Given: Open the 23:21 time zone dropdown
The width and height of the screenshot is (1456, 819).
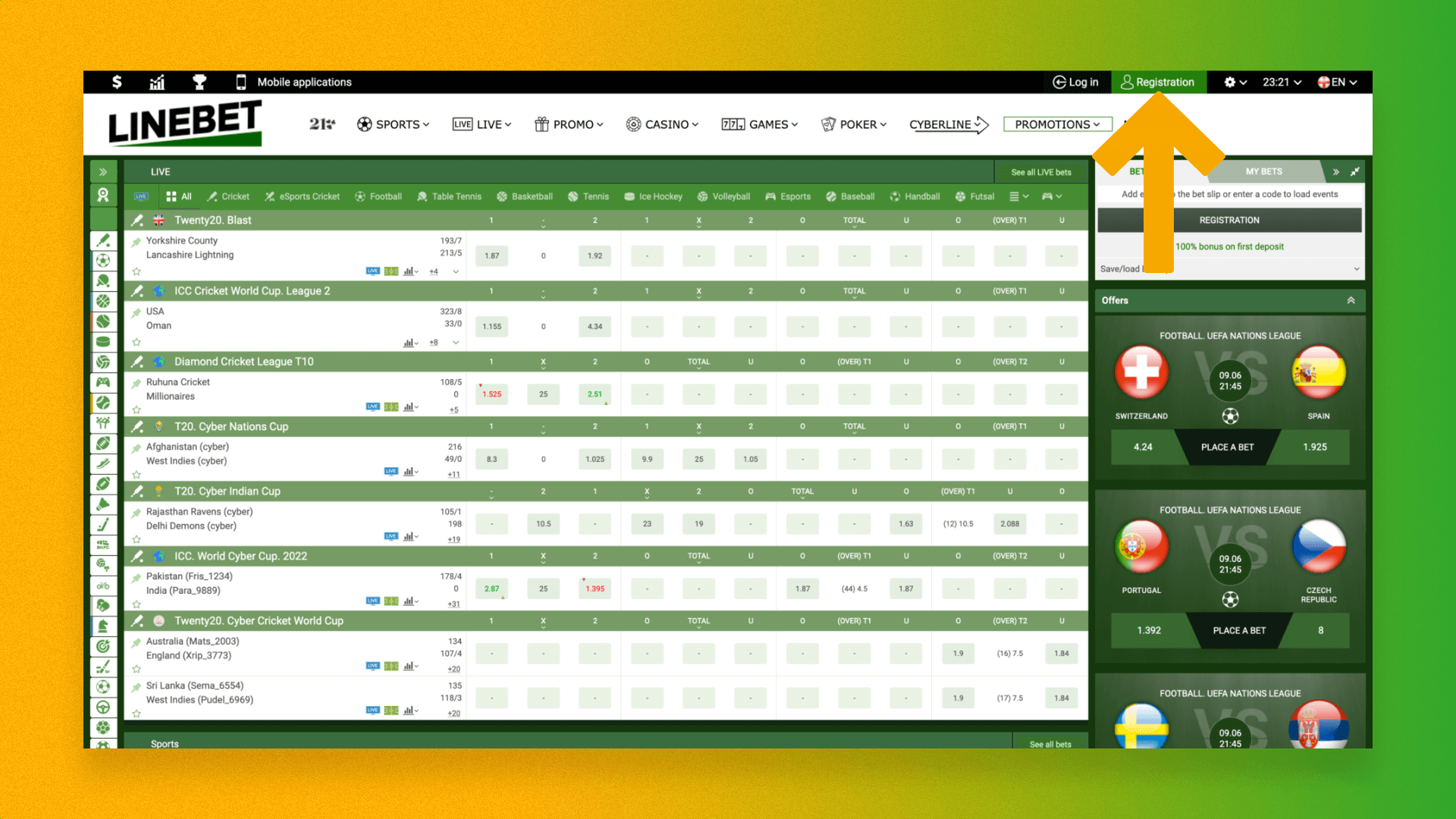Looking at the screenshot, I should click(1282, 82).
